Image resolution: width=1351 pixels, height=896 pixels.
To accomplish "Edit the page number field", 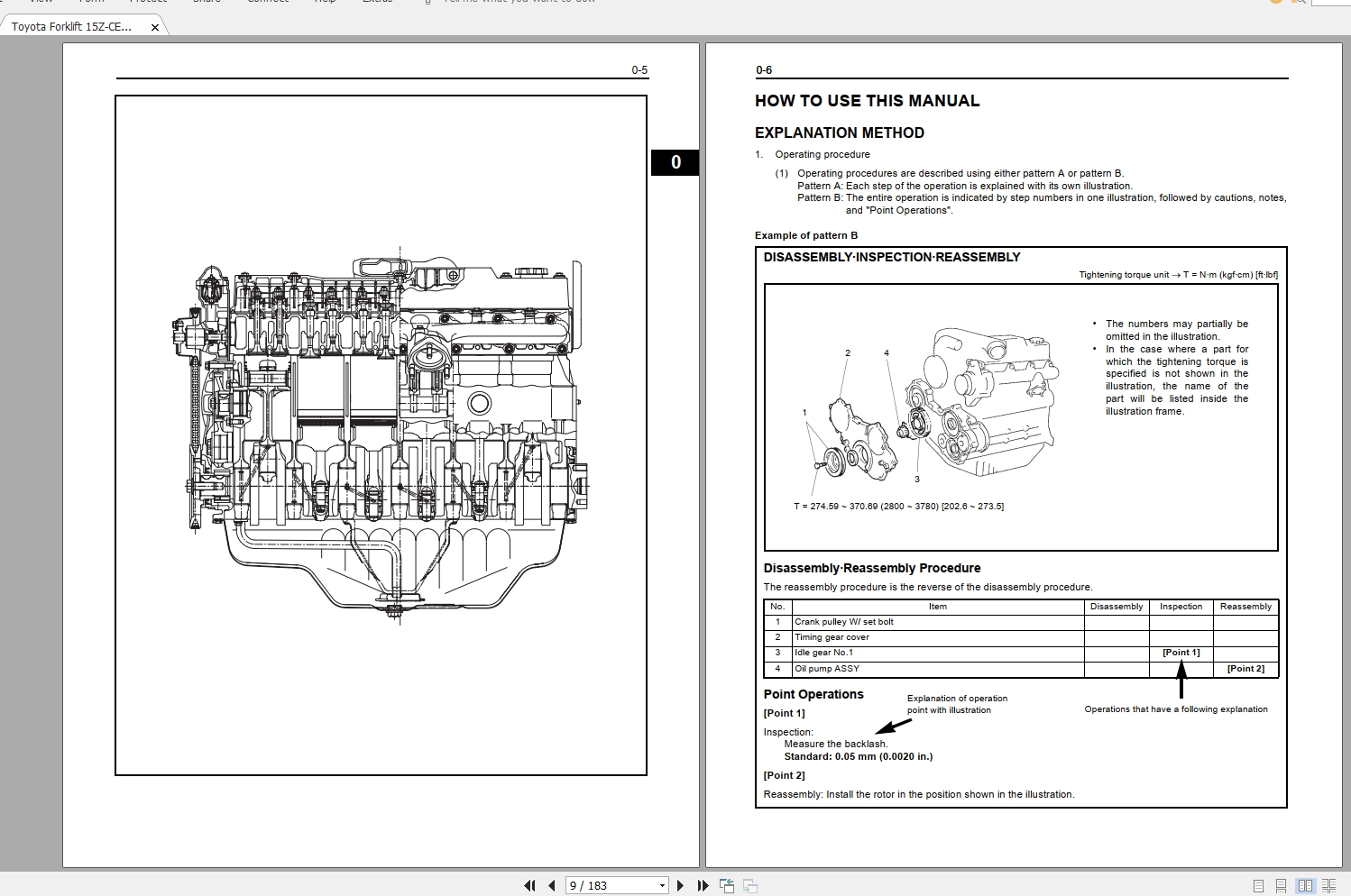I will pos(604,885).
